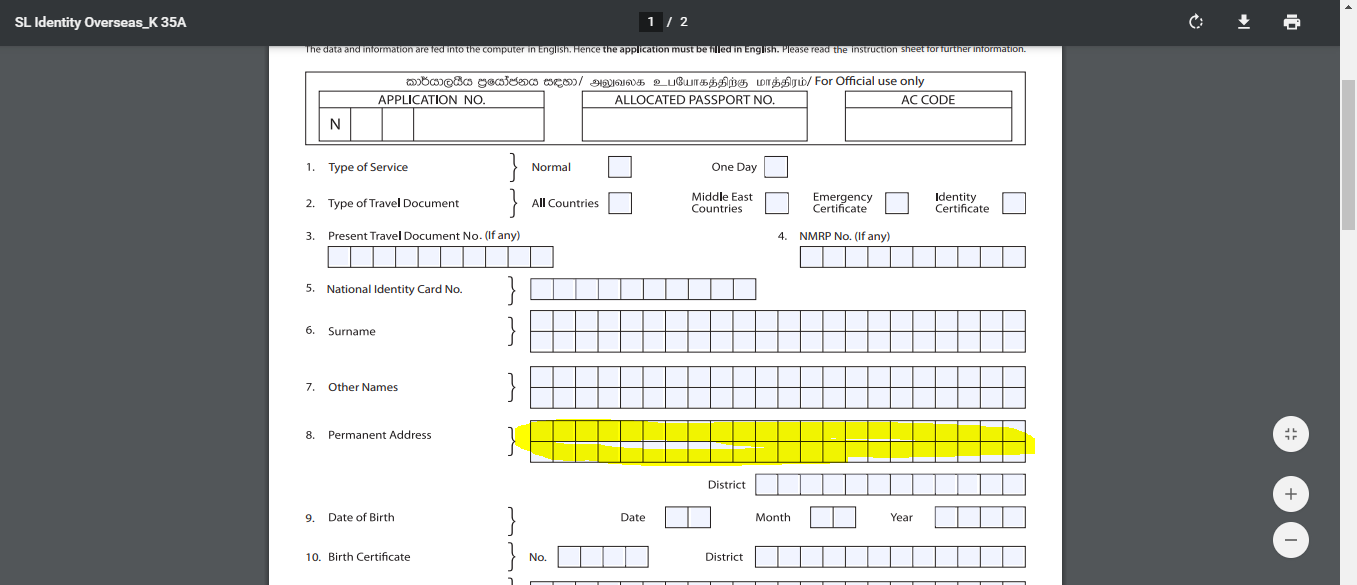1357x585 pixels.
Task: Click the fit-to-page button
Action: tap(1291, 434)
